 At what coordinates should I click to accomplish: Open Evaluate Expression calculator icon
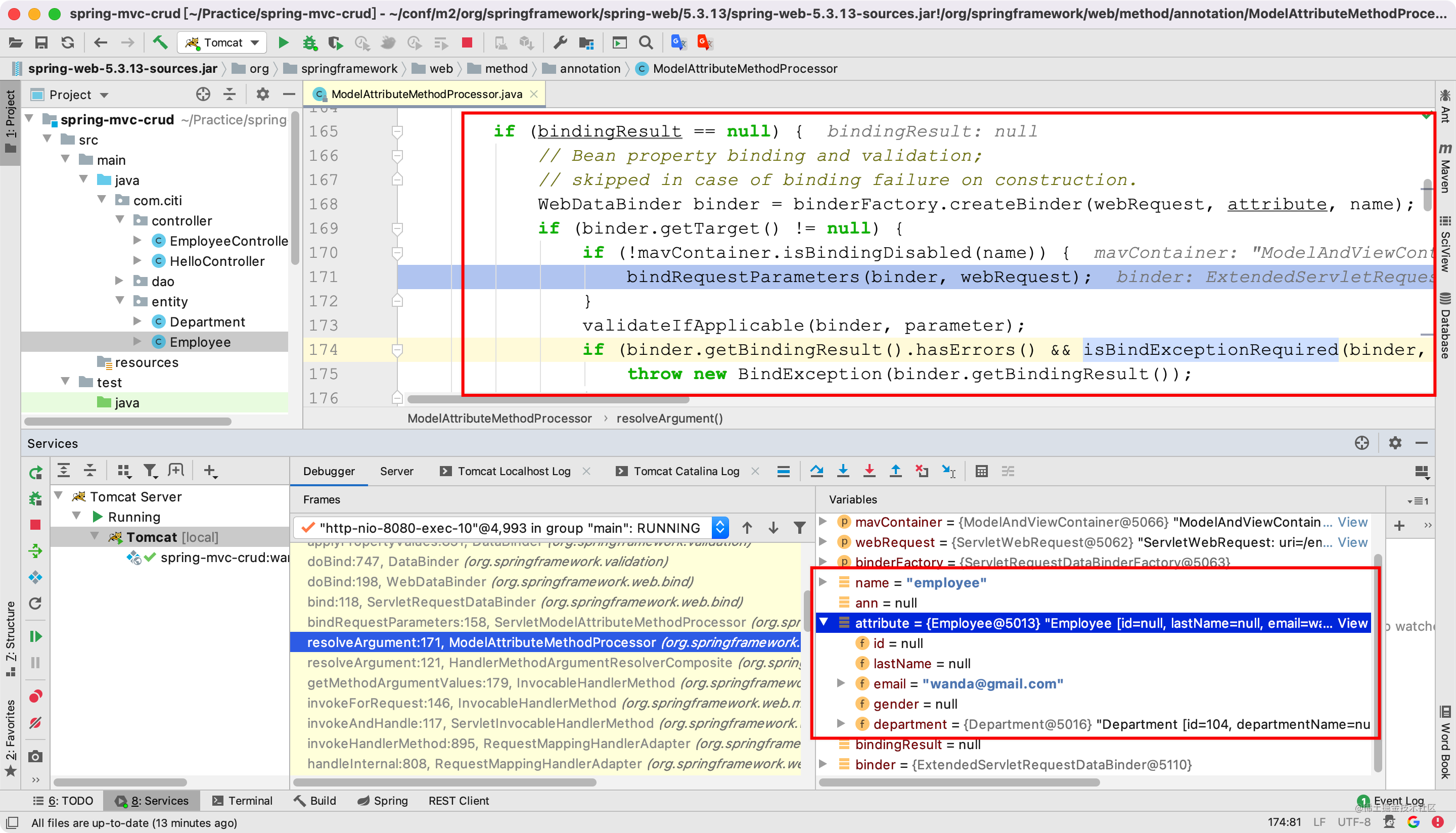pos(982,472)
